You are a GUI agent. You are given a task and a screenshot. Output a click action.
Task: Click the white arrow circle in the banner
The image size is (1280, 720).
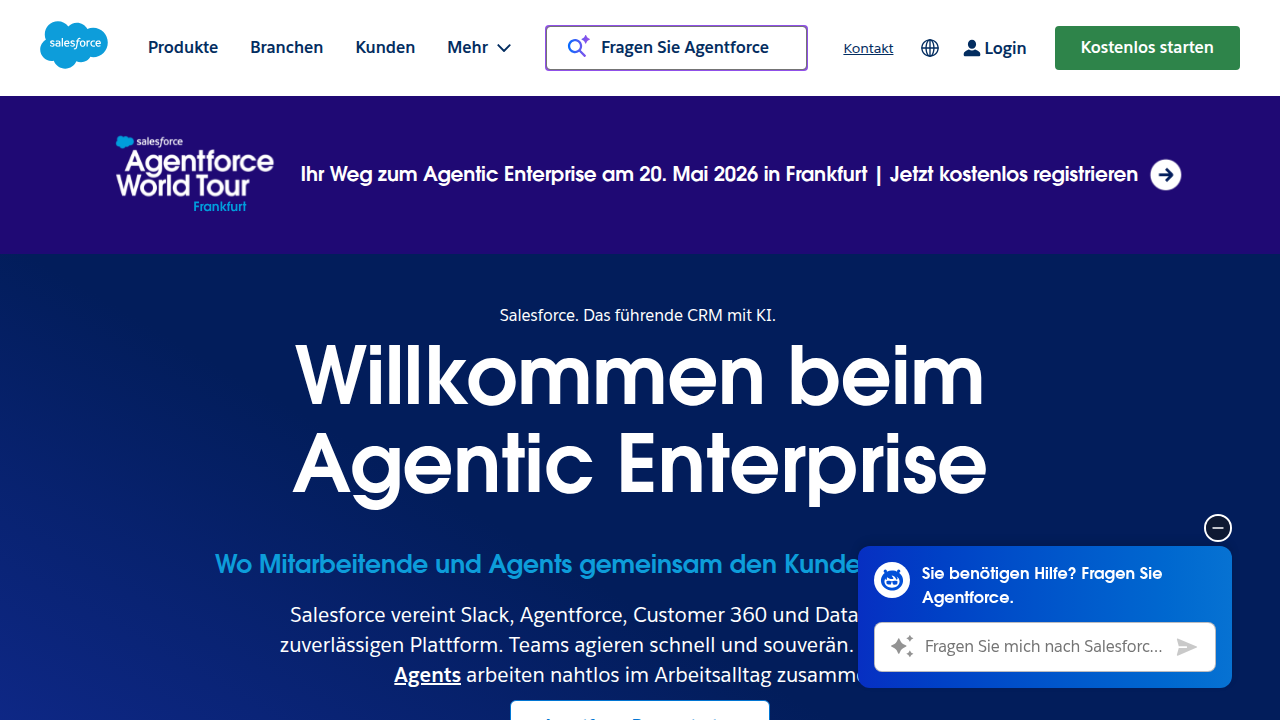coord(1166,175)
